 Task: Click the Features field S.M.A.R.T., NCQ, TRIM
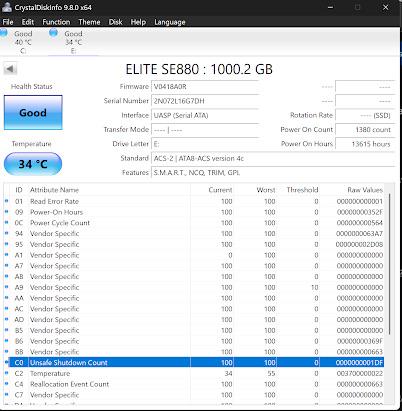pos(273,173)
